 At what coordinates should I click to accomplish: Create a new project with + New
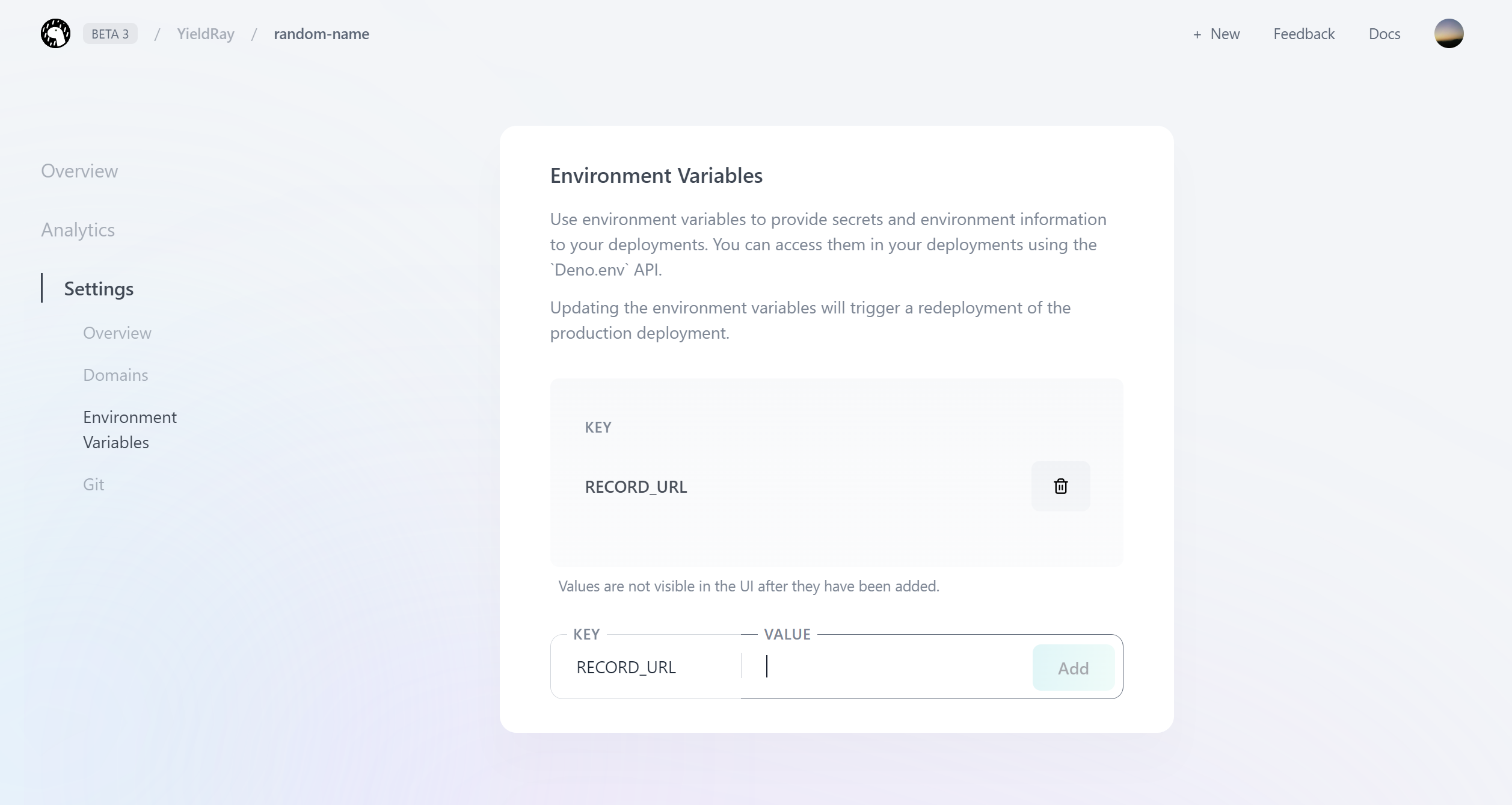coord(1216,34)
